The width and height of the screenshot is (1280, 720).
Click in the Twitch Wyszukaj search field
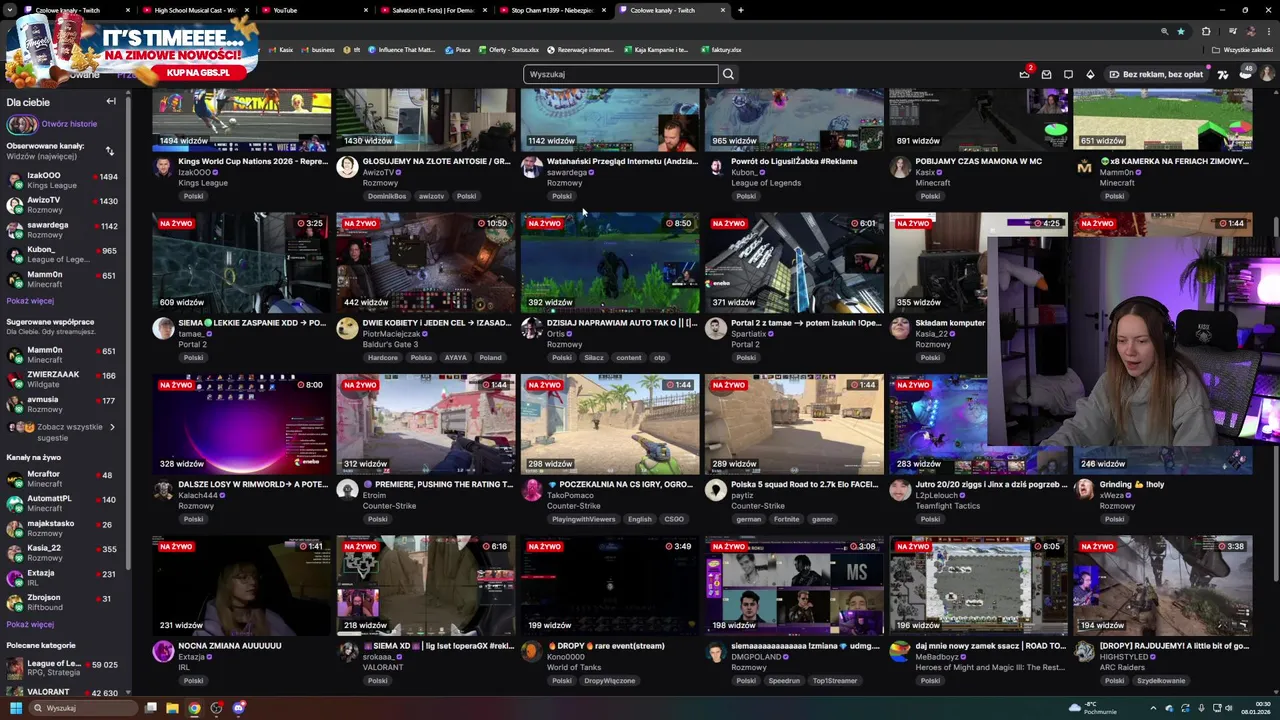[620, 74]
